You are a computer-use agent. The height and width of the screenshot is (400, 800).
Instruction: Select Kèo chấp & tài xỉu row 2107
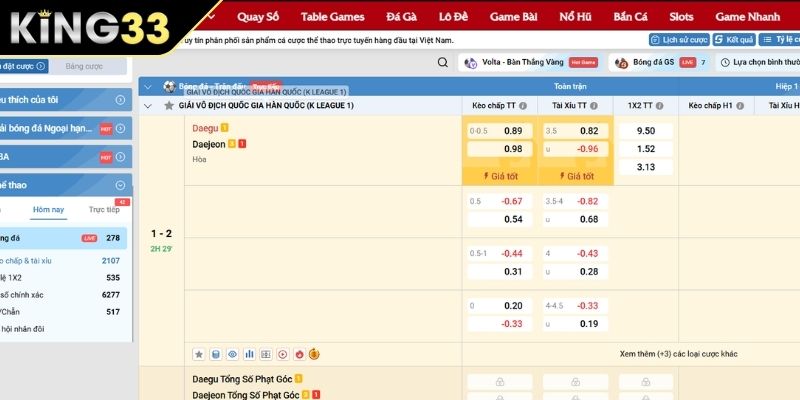[61, 261]
